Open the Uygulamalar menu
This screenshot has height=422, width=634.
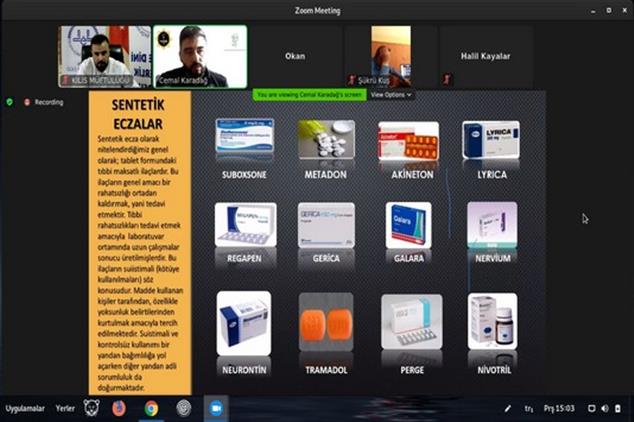[25, 408]
